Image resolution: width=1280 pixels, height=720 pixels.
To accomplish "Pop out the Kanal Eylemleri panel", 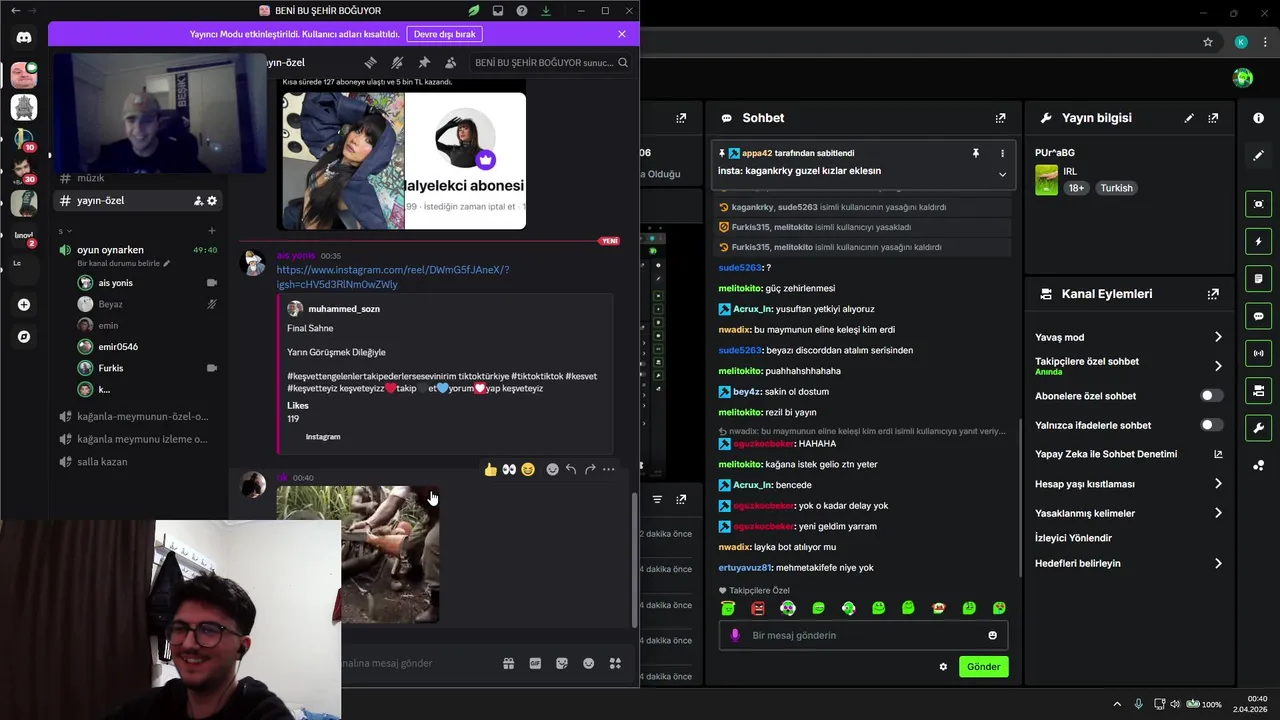I will pyautogui.click(x=1213, y=294).
